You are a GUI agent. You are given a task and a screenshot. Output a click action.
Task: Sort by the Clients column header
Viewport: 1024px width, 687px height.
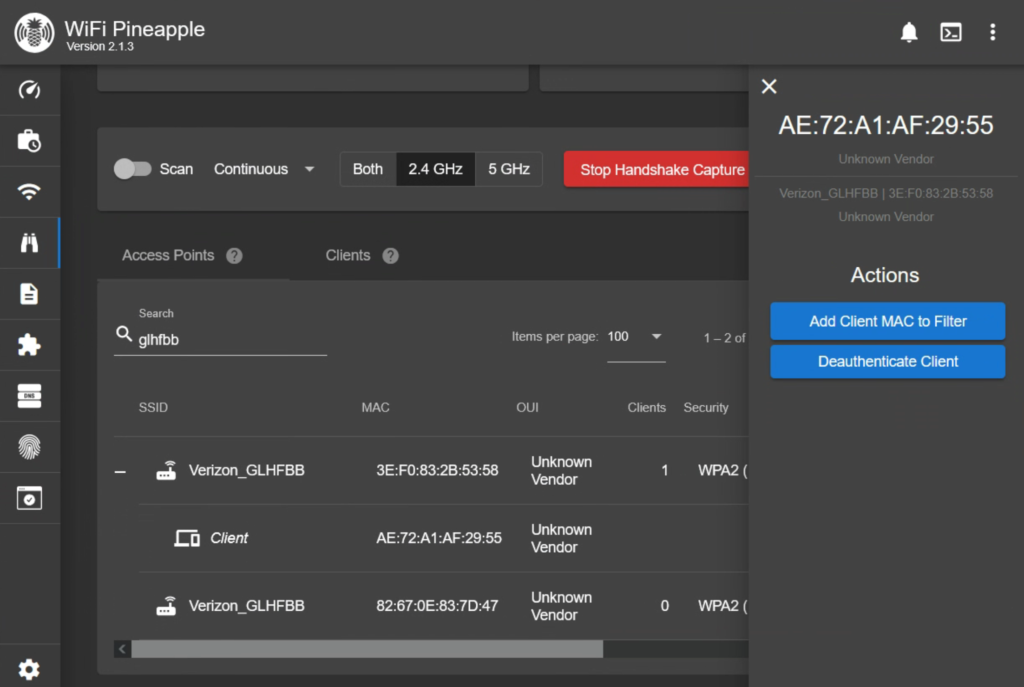[x=647, y=407]
